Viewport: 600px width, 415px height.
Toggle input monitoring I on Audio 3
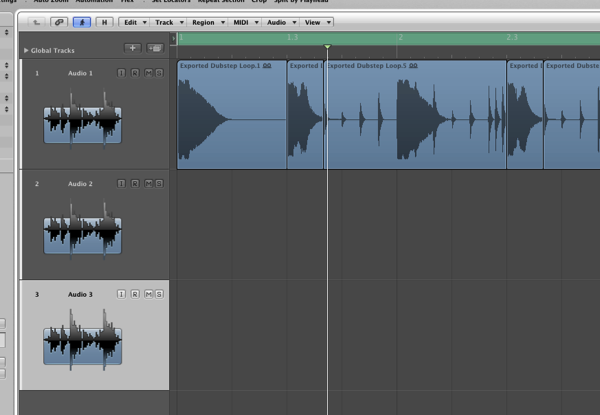[121, 294]
